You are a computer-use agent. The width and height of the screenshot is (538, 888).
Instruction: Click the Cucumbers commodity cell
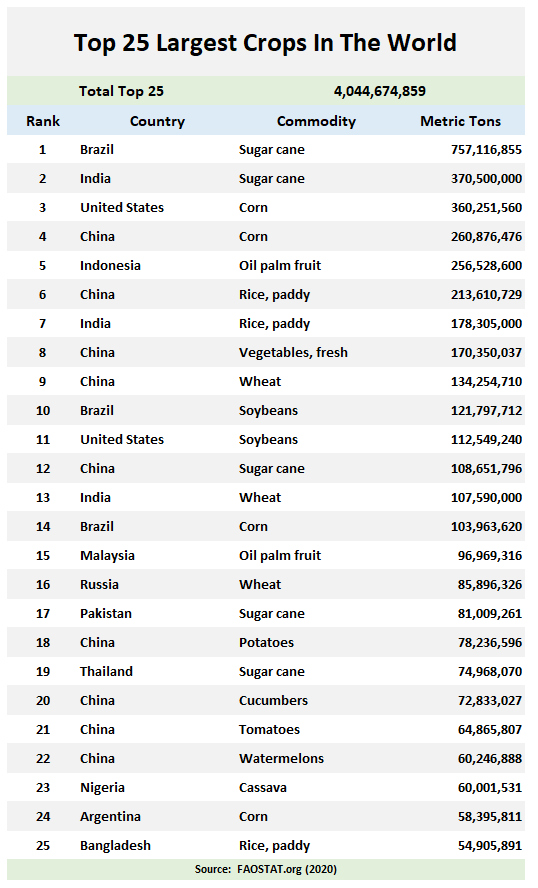pos(274,701)
